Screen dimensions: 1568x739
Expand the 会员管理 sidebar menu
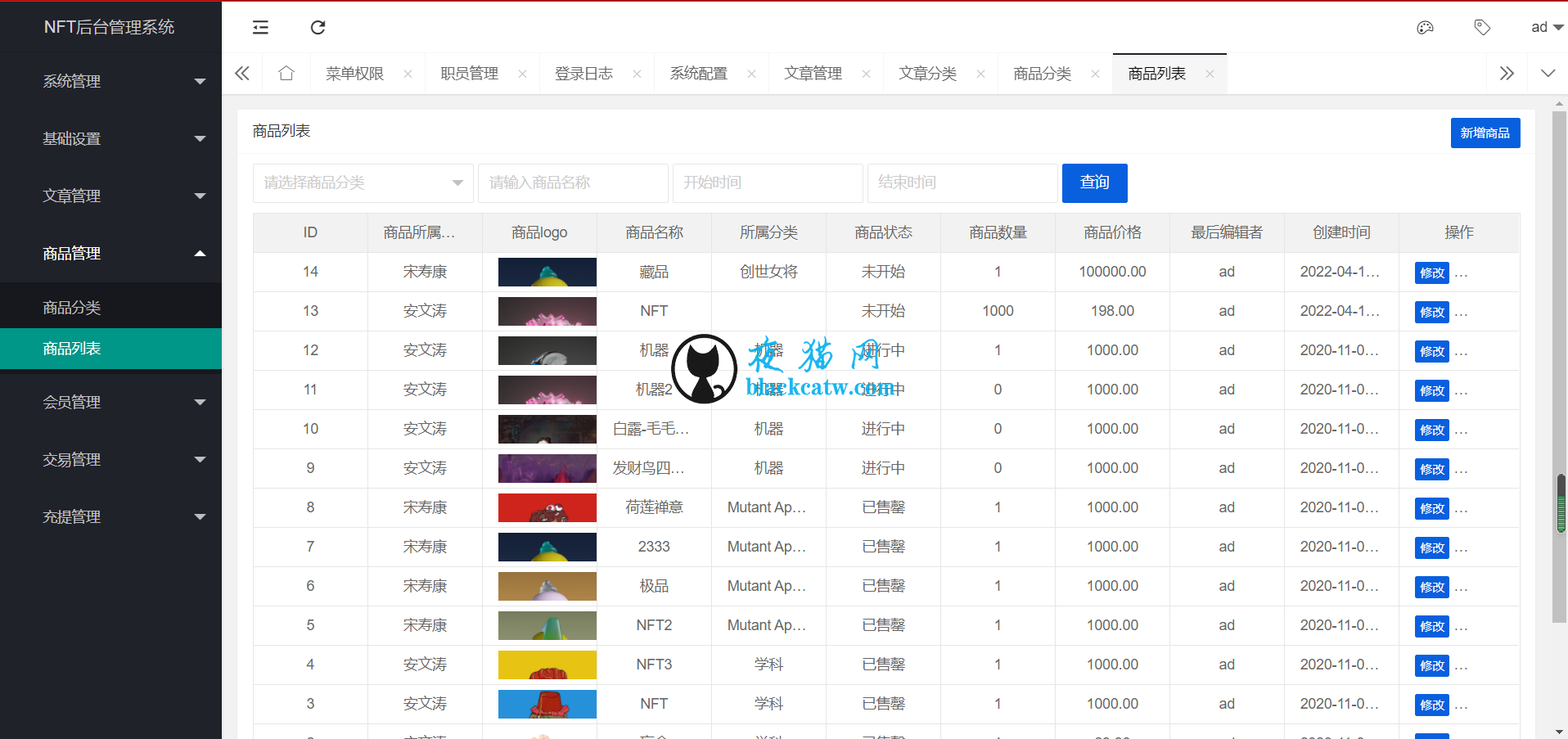click(x=110, y=402)
